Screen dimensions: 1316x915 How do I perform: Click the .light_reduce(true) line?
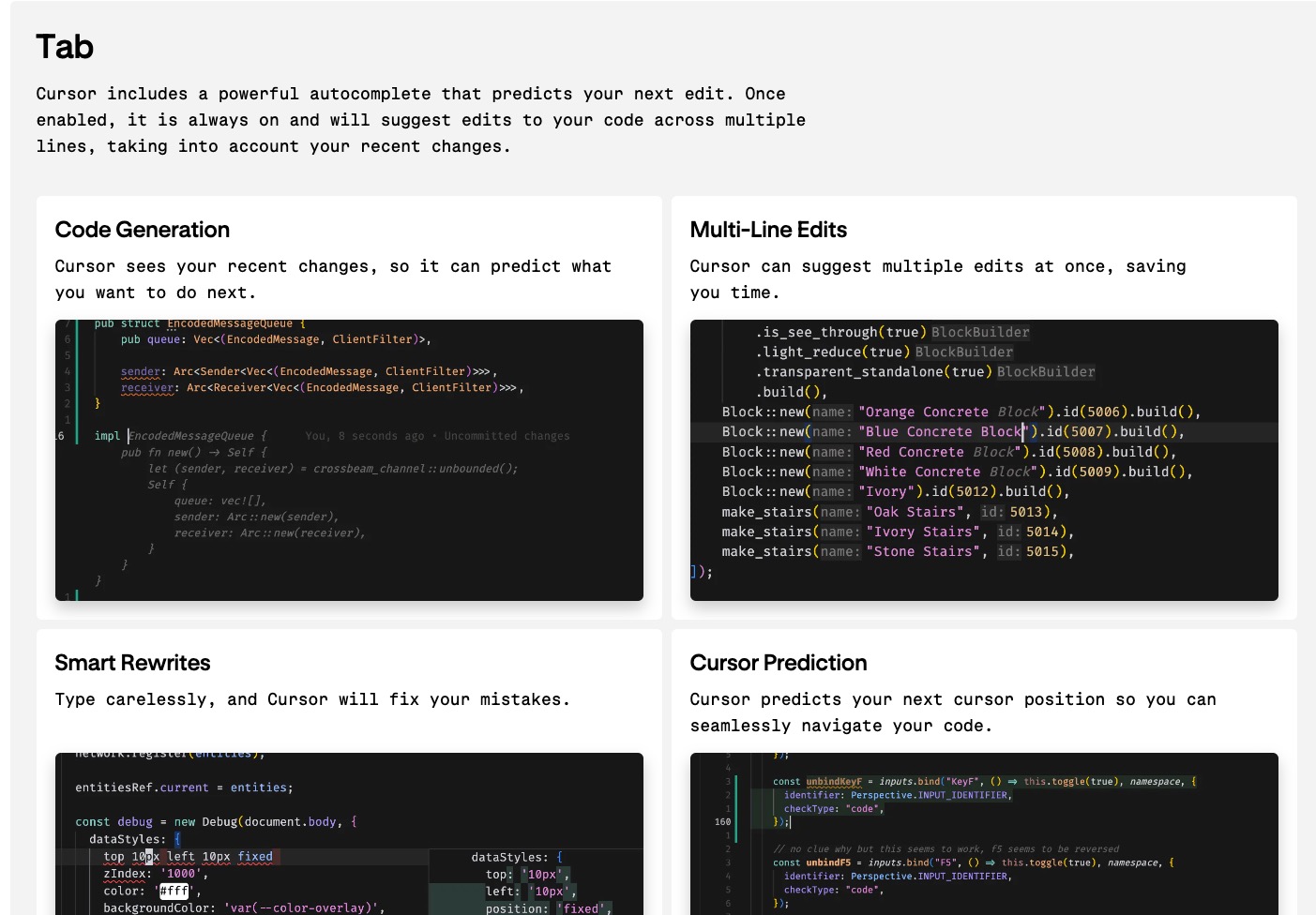pos(884,352)
